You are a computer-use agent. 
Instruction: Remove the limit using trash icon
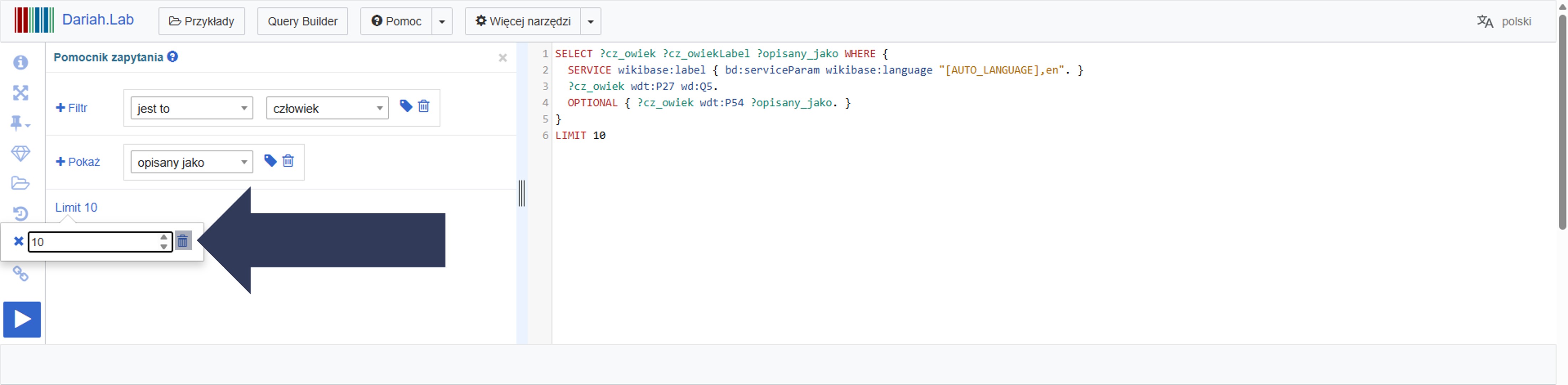182,241
